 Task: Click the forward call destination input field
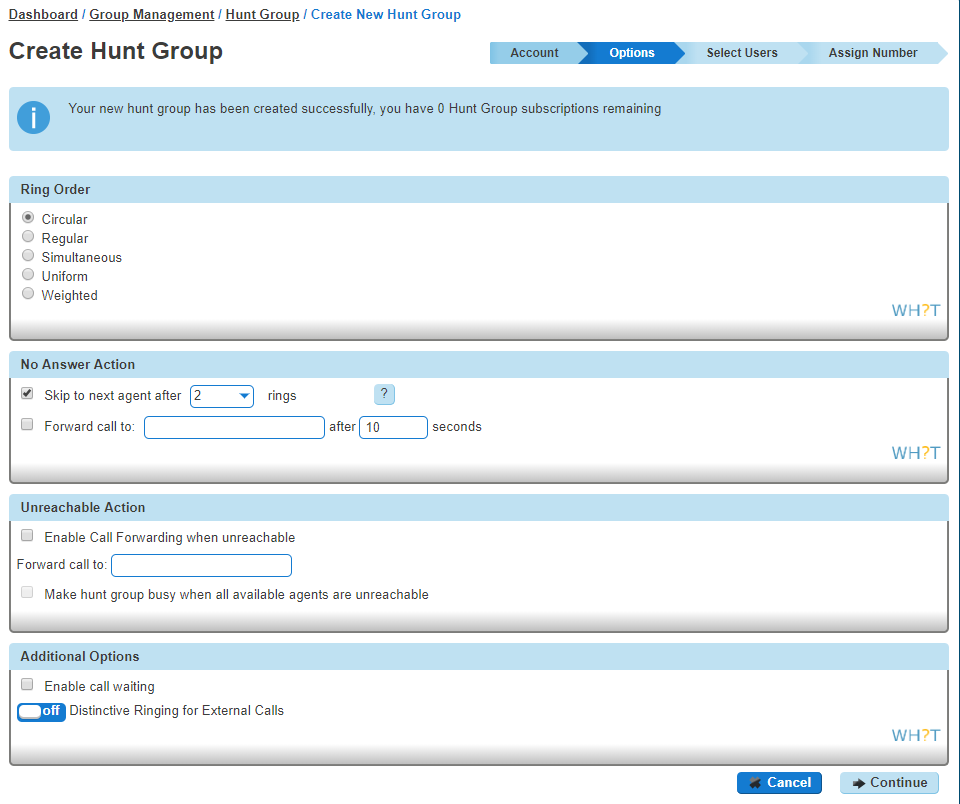[x=234, y=427]
